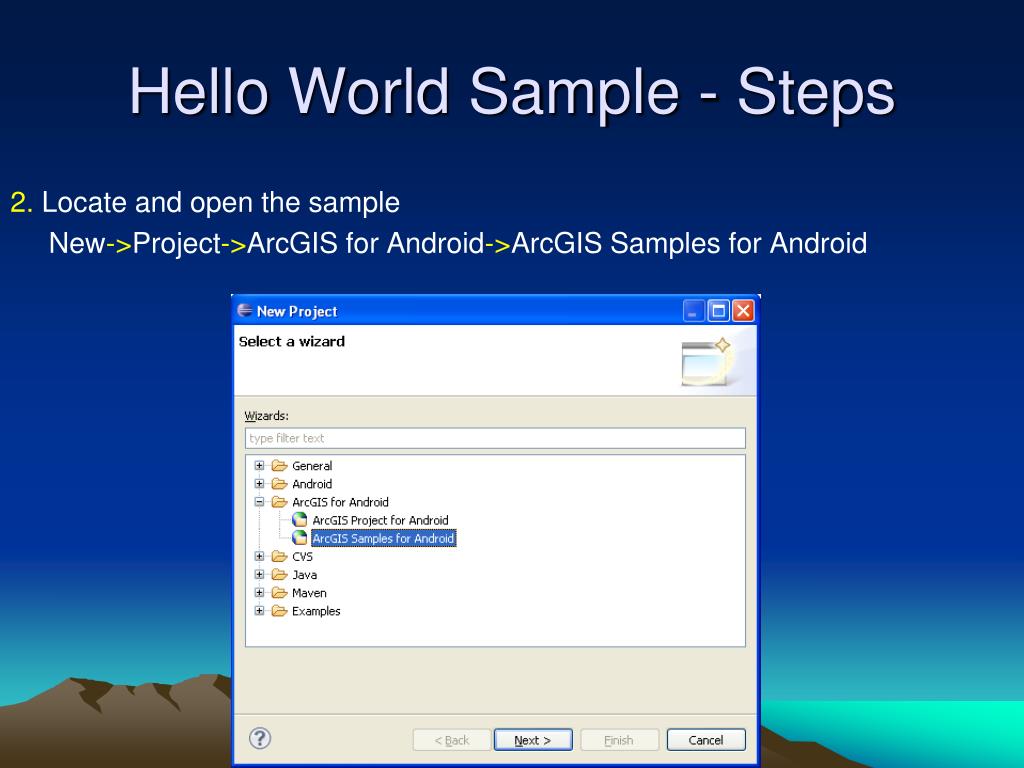Click the 'Wizards:' label
This screenshot has height=768, width=1024.
coord(266,416)
